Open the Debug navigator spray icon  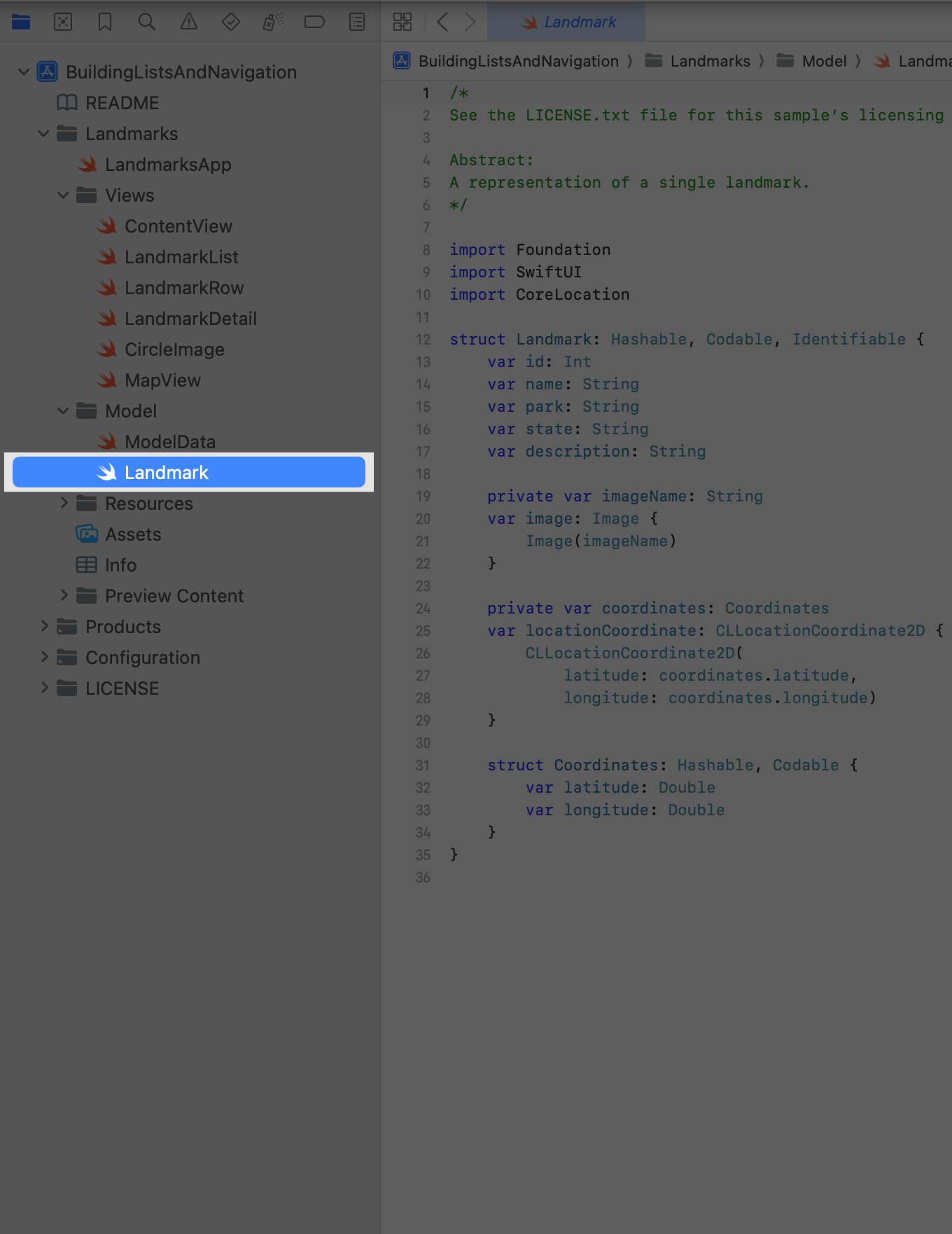(273, 22)
